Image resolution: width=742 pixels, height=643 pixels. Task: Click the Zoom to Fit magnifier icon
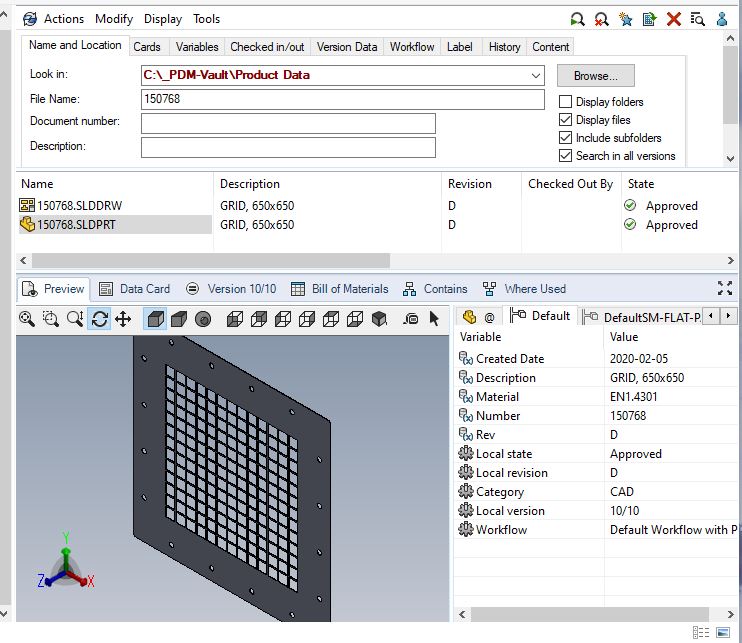pos(27,319)
